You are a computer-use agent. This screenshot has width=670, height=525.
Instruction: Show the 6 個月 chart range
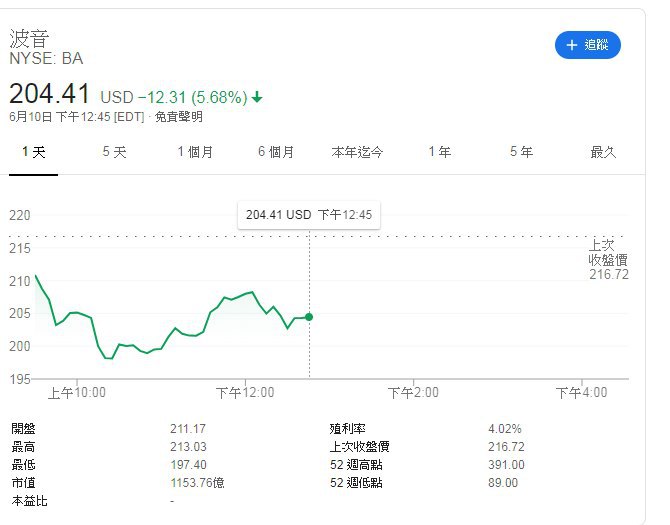pyautogui.click(x=276, y=152)
